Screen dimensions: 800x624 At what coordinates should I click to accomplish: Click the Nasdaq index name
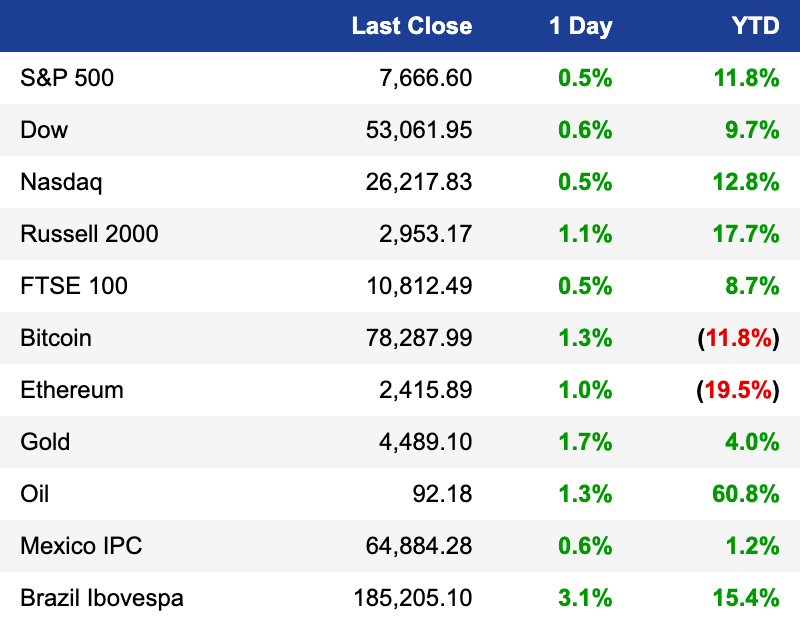(x=61, y=183)
